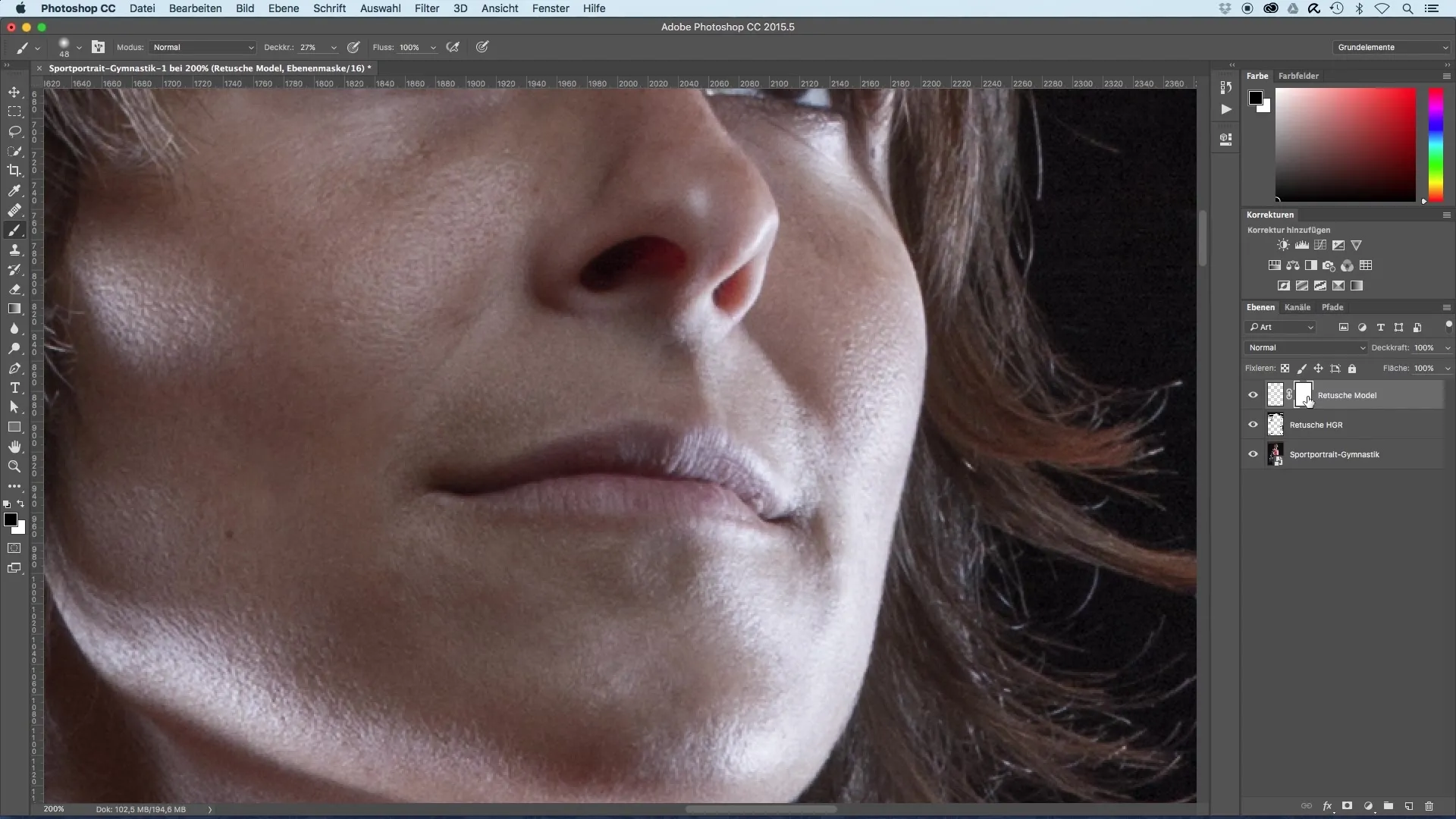Hide the Retusche Model layer
This screenshot has width=1456, height=819.
[x=1253, y=395]
